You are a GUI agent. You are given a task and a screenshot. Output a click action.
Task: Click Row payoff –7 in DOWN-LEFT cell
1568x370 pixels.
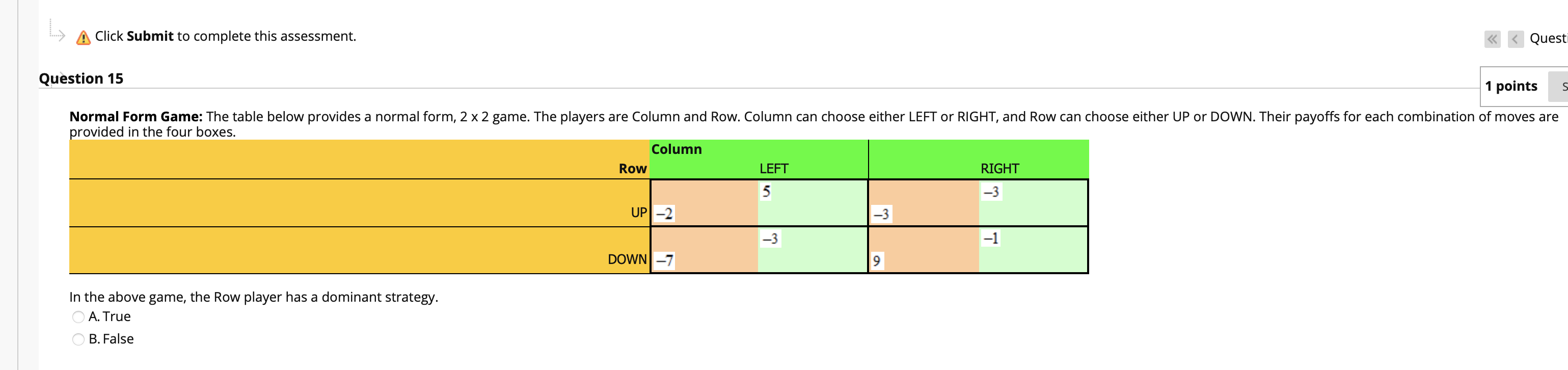click(664, 260)
